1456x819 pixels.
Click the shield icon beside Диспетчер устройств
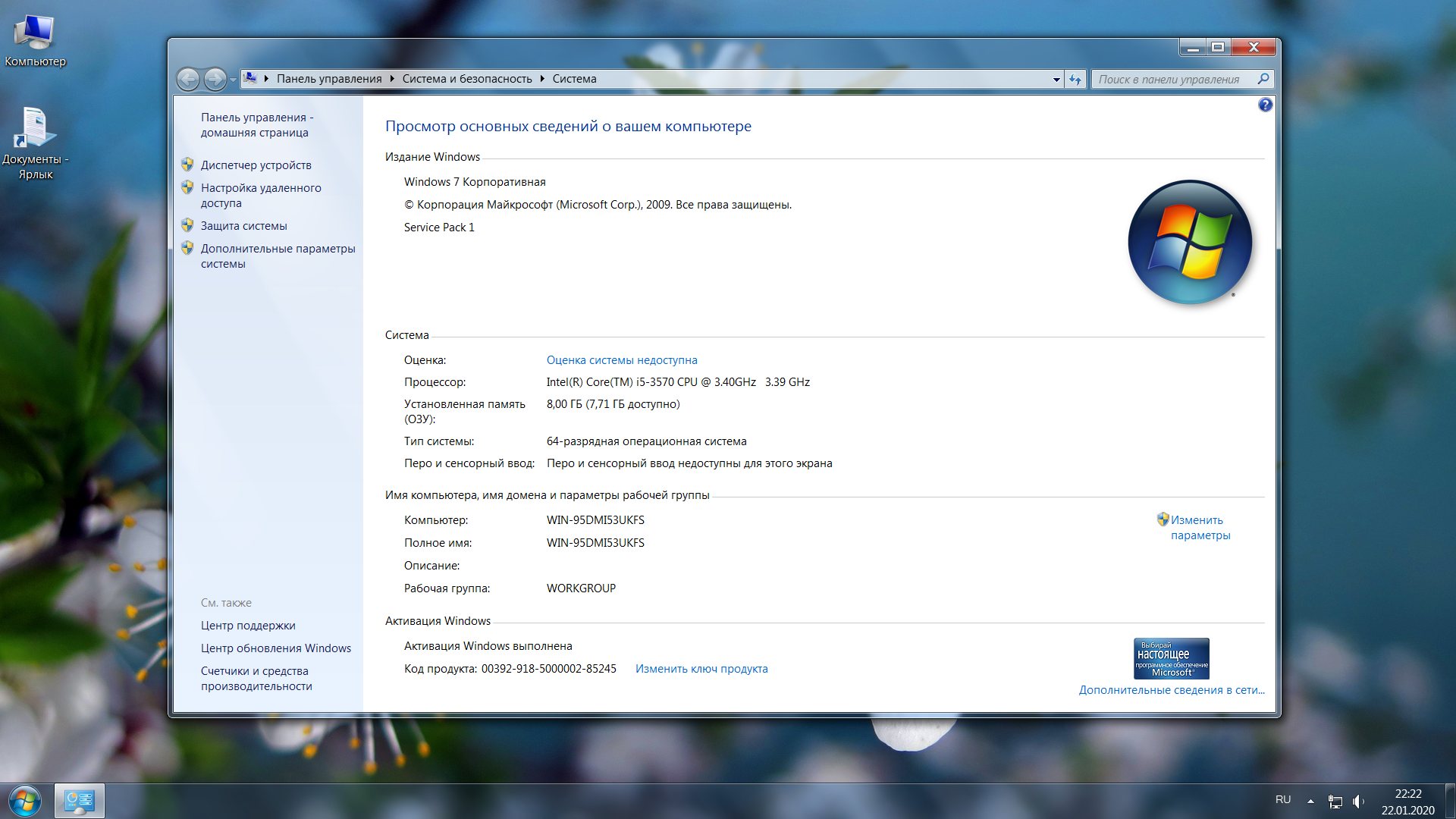pos(187,164)
